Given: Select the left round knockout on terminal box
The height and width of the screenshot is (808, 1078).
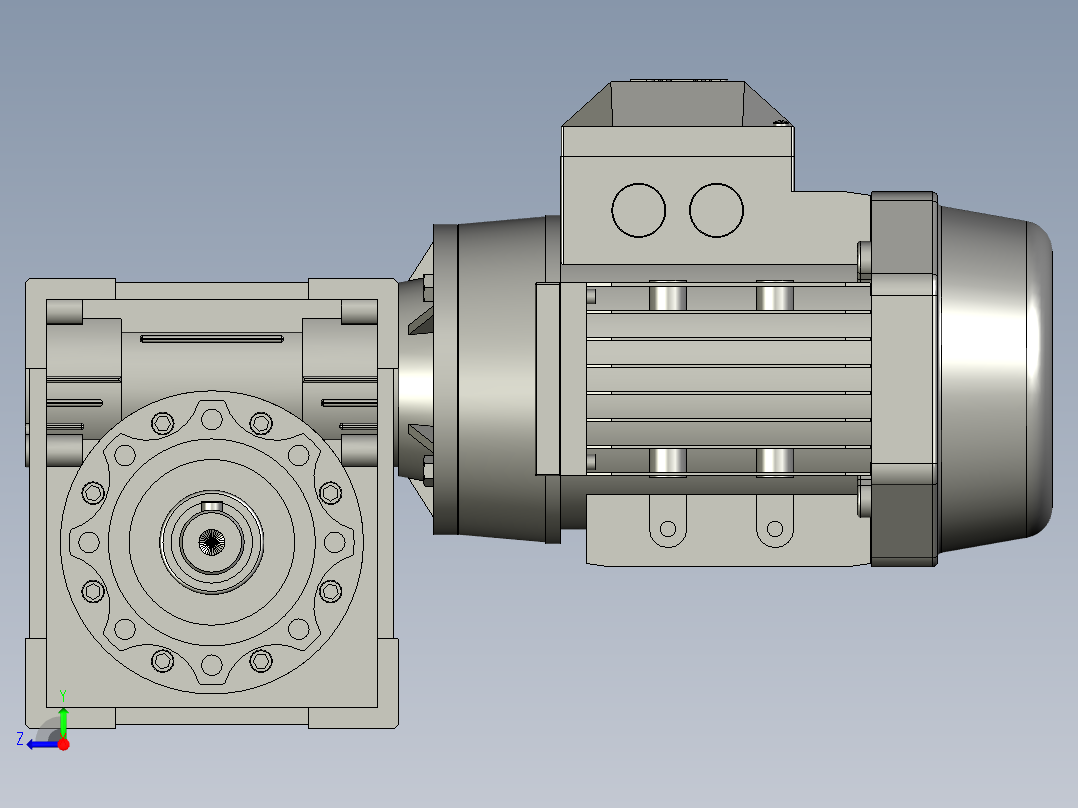Looking at the screenshot, I should (638, 210).
